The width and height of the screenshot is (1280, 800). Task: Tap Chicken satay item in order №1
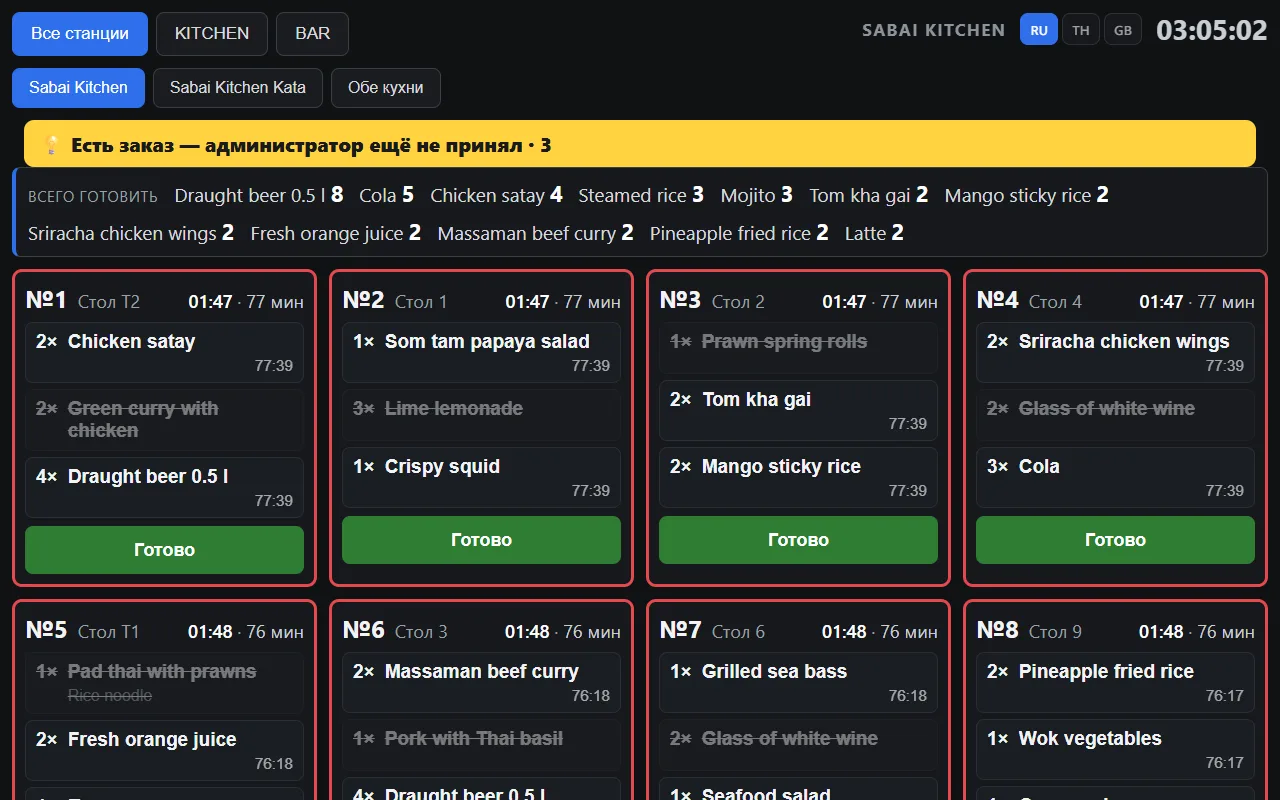pos(164,352)
